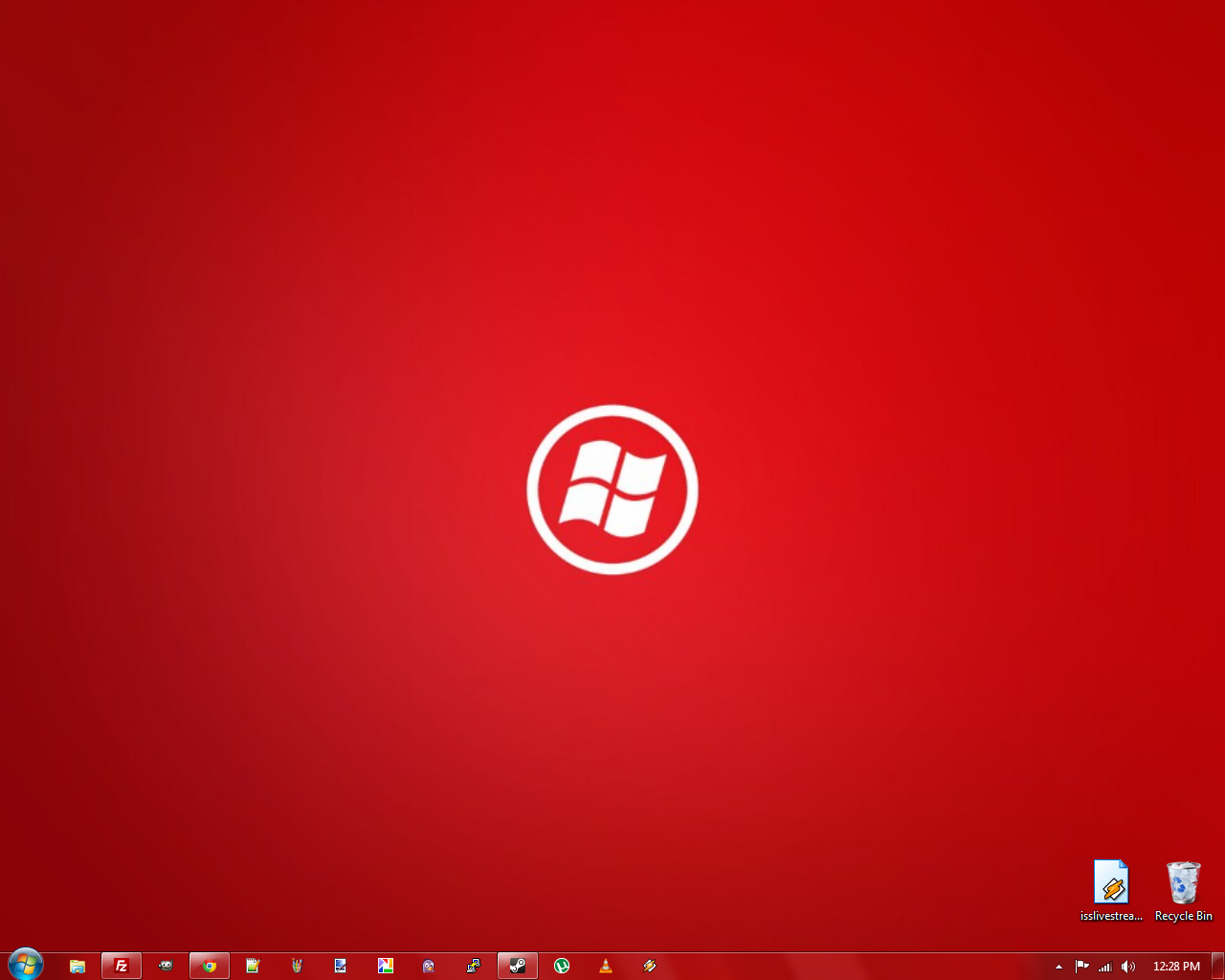Launch uTorrent from the taskbar
1225x980 pixels.
tap(562, 966)
